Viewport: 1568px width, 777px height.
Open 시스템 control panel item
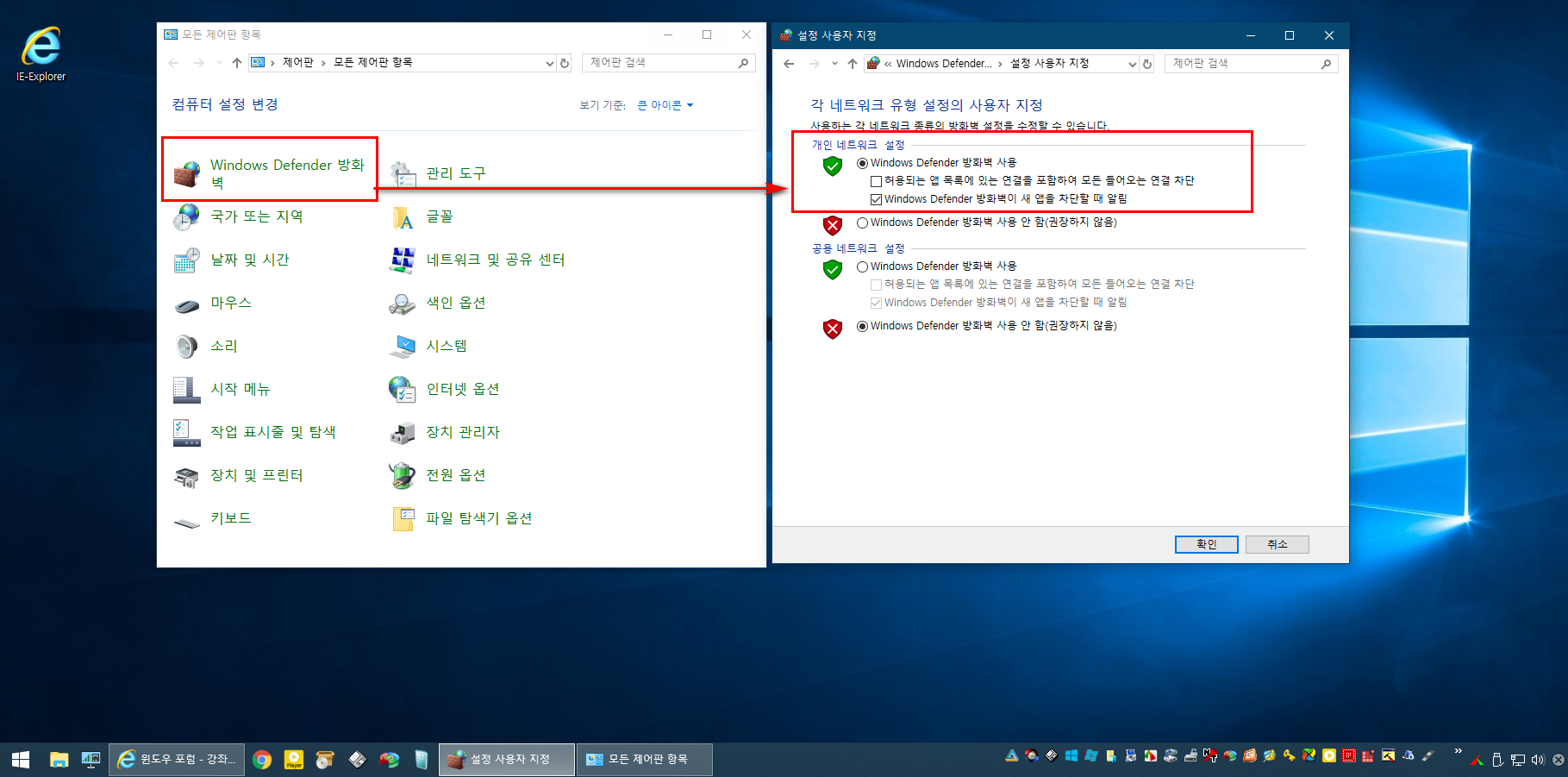(428, 346)
